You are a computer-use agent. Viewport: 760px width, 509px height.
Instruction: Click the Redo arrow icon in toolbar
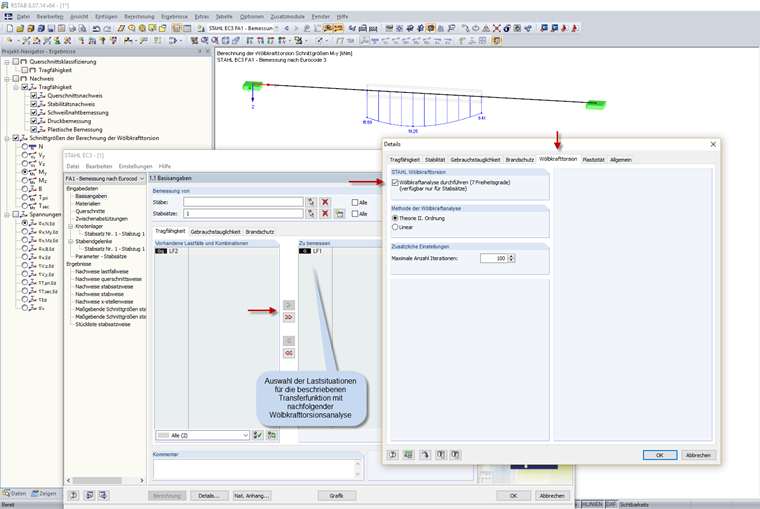(x=107, y=29)
